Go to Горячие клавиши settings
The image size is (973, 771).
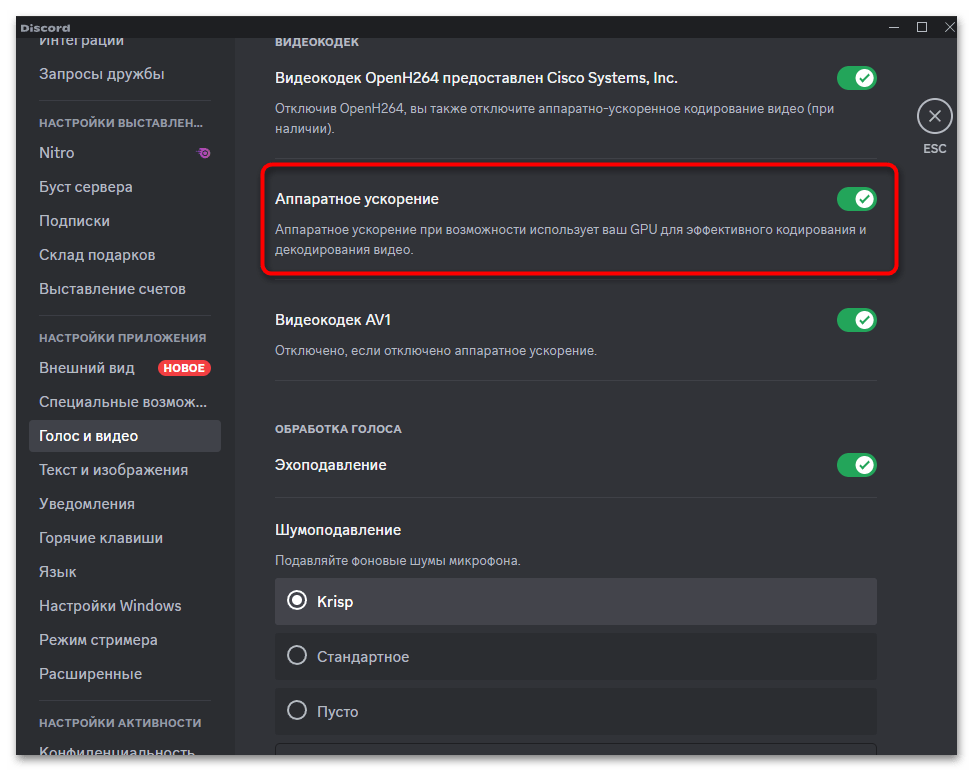click(x=103, y=537)
